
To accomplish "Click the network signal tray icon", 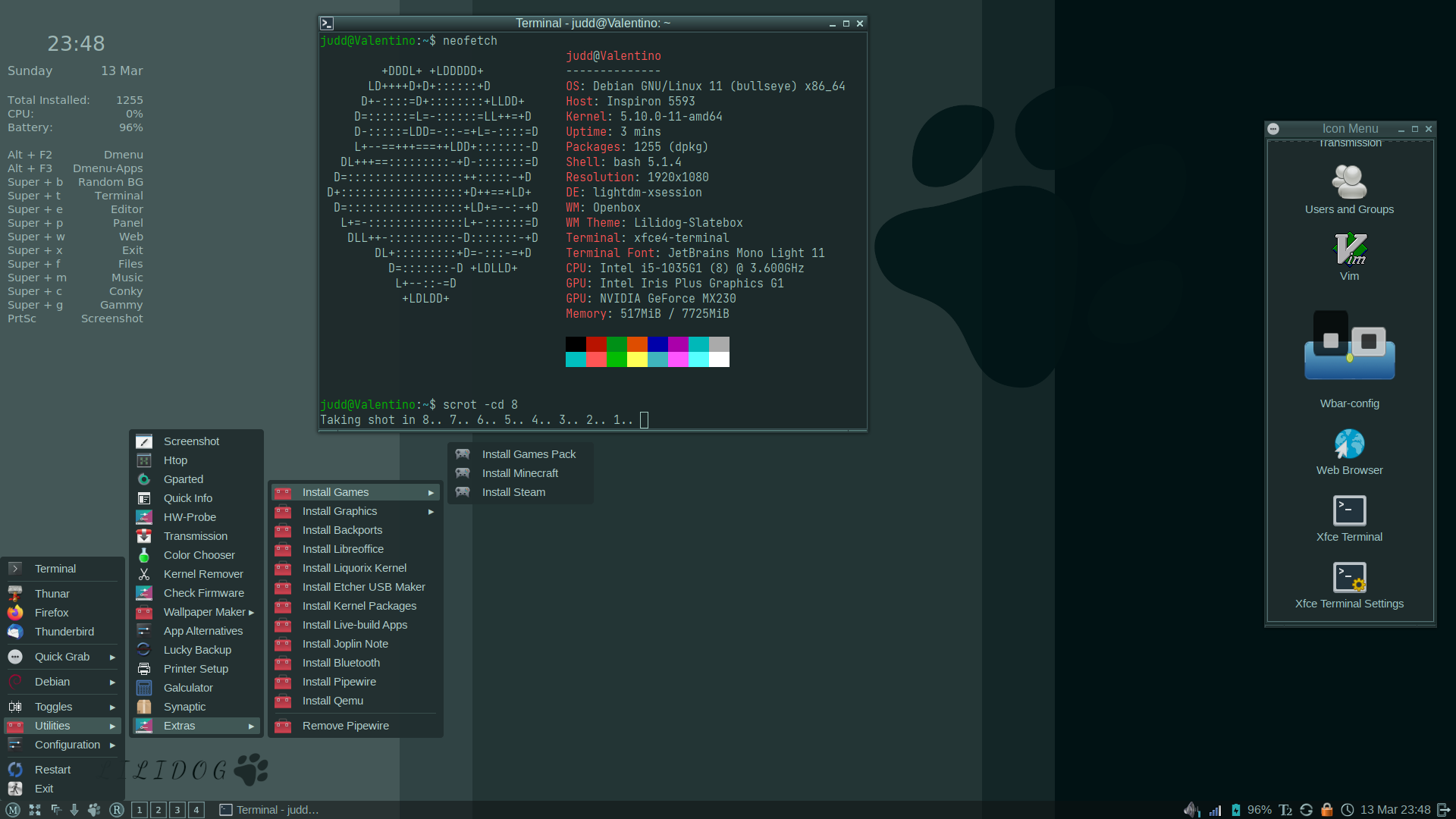I will (x=1215, y=810).
